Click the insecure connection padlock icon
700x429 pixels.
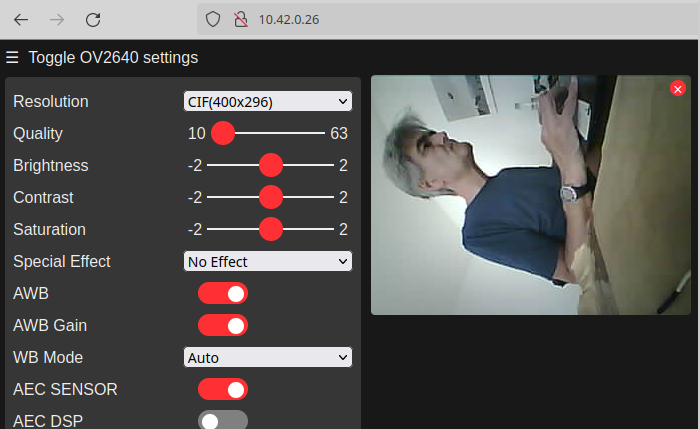[239, 19]
